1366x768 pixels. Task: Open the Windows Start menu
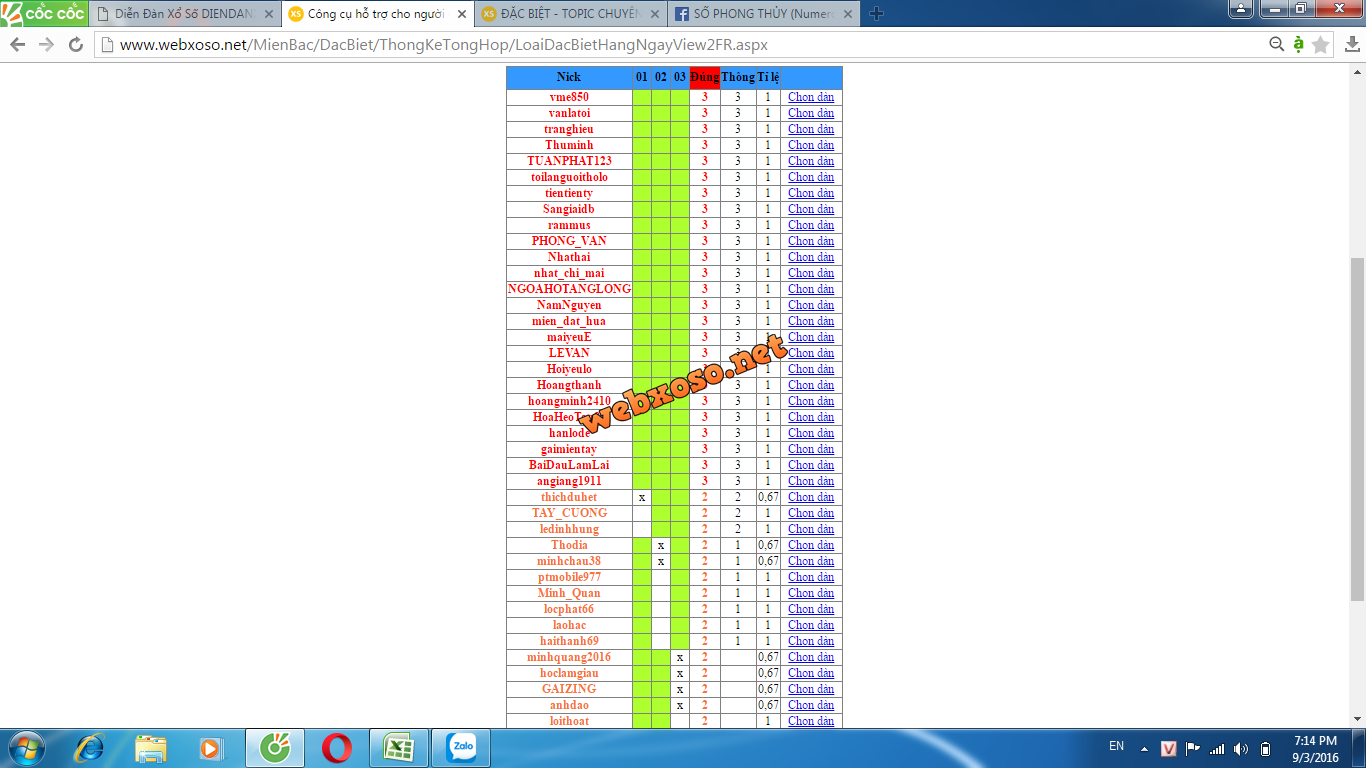pos(24,748)
